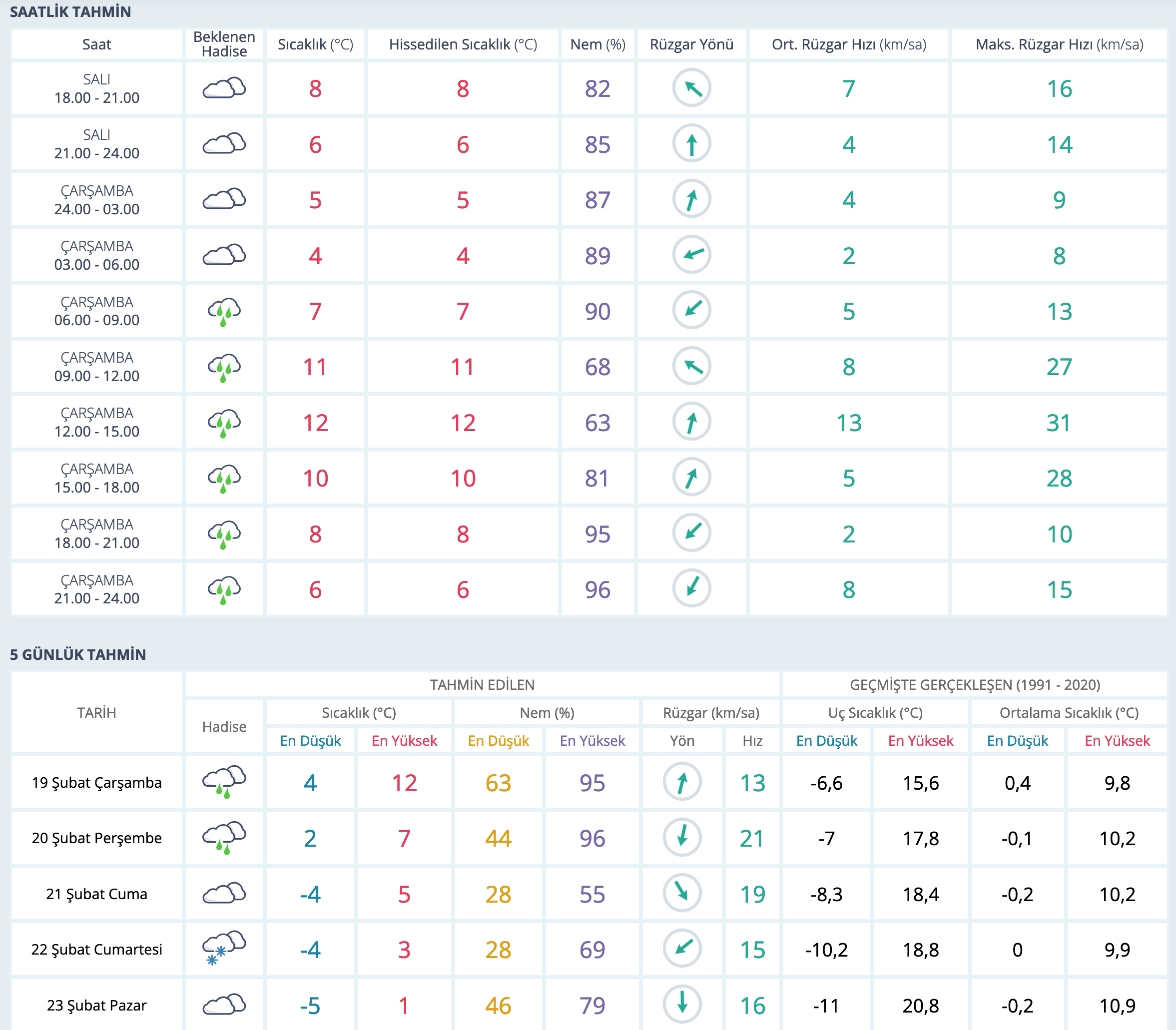Click Maks. Rüzgar Hızı column header
Screen dimensions: 1176x1030
(x=1059, y=44)
